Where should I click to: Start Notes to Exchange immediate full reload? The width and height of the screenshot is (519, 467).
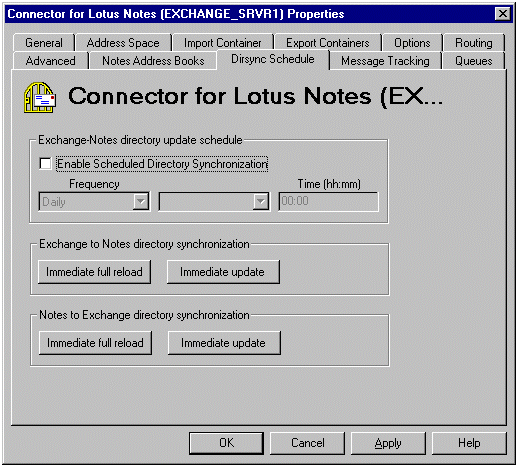[x=95, y=343]
